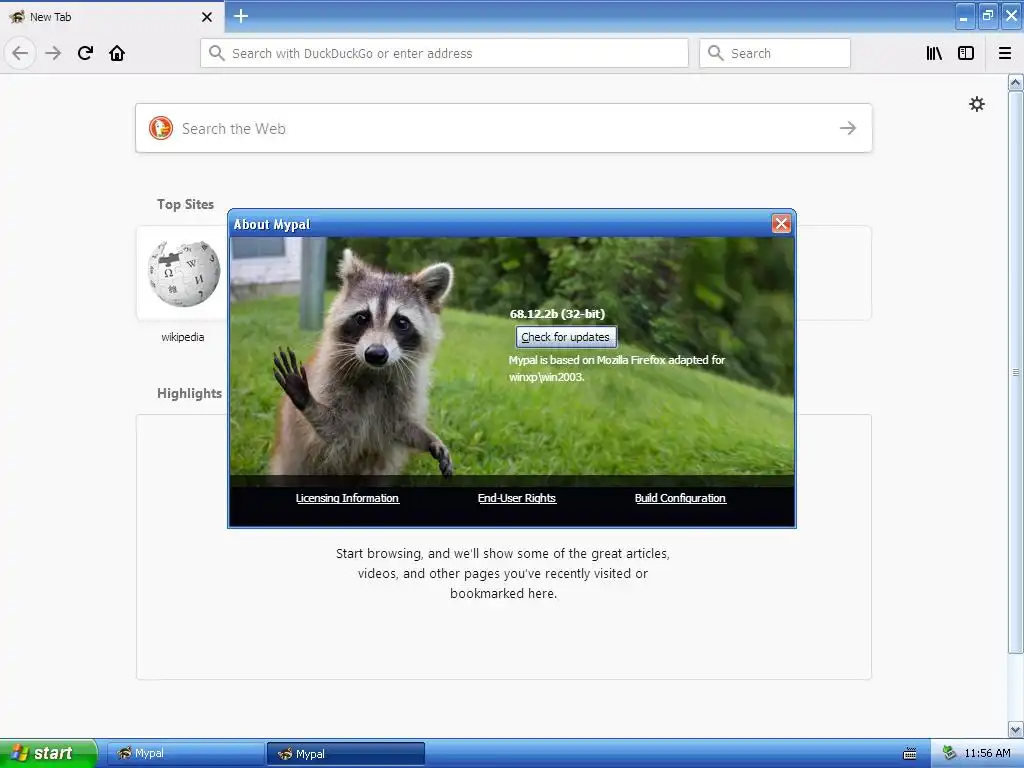This screenshot has height=768, width=1024.
Task: Switch to second active Mypal taskbar button
Action: click(x=345, y=753)
